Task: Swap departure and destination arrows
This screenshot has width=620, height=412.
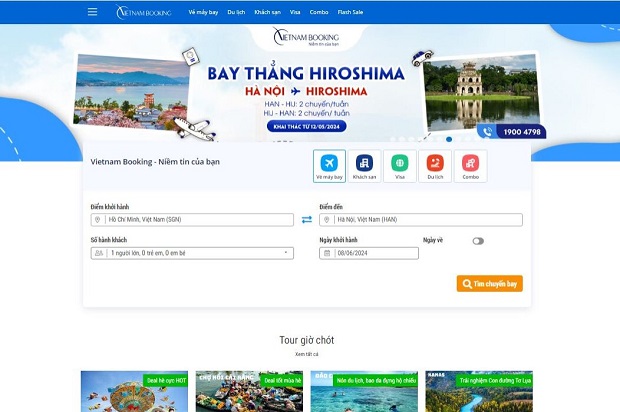Action: point(307,219)
